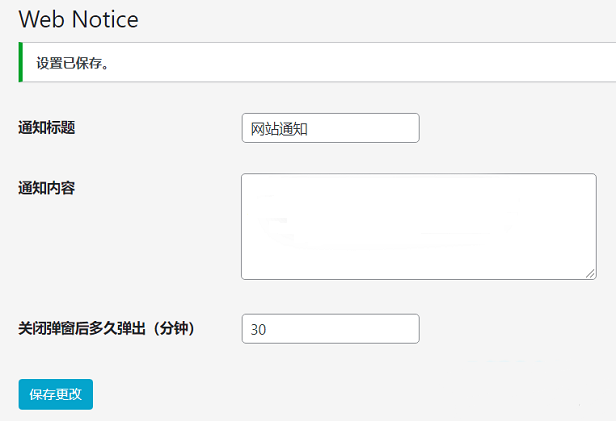The image size is (616, 421).
Task: Click the empty bottom area of the 通知内容 textarea
Action: pyautogui.click(x=418, y=264)
